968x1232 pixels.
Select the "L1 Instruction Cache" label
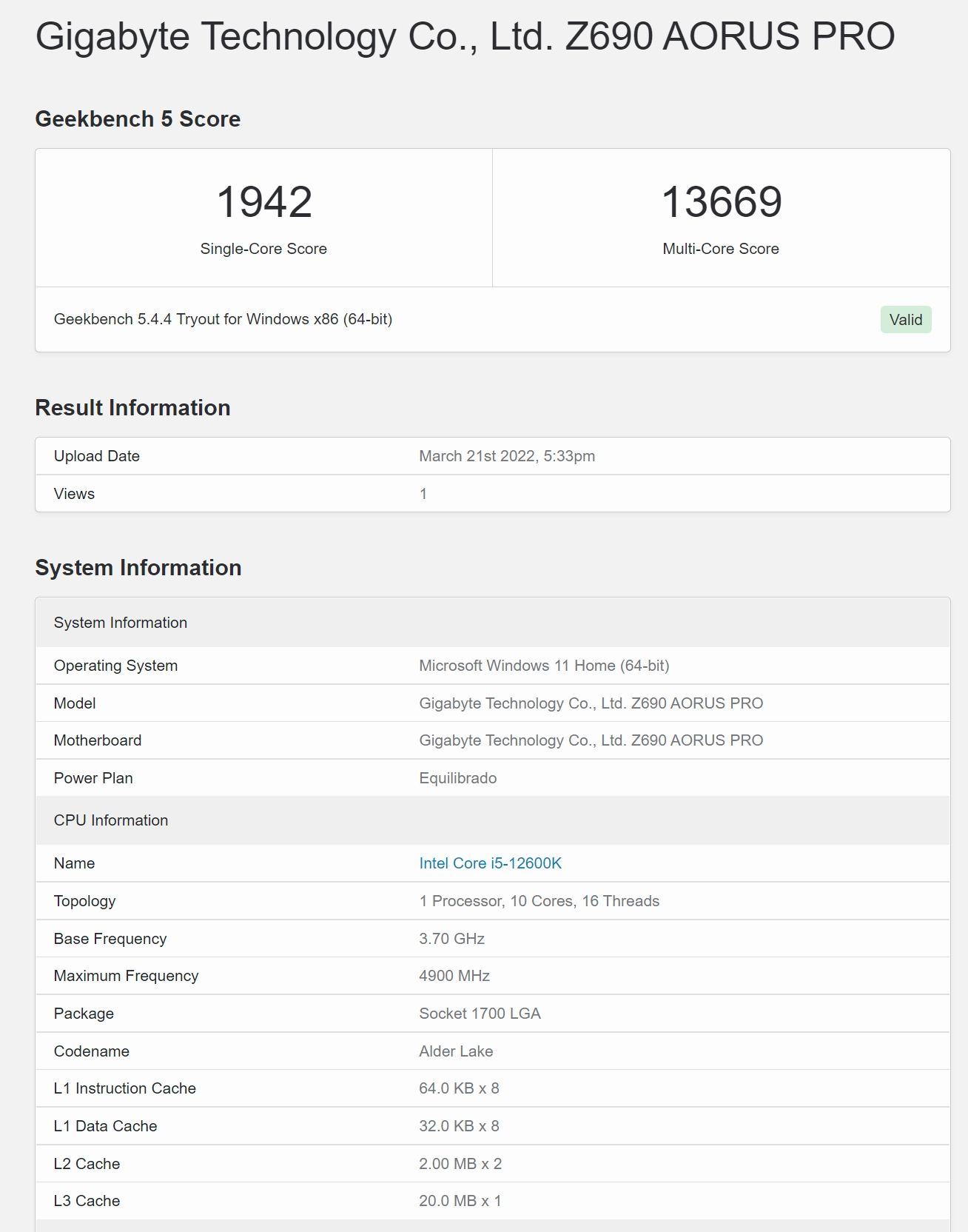[x=124, y=1088]
